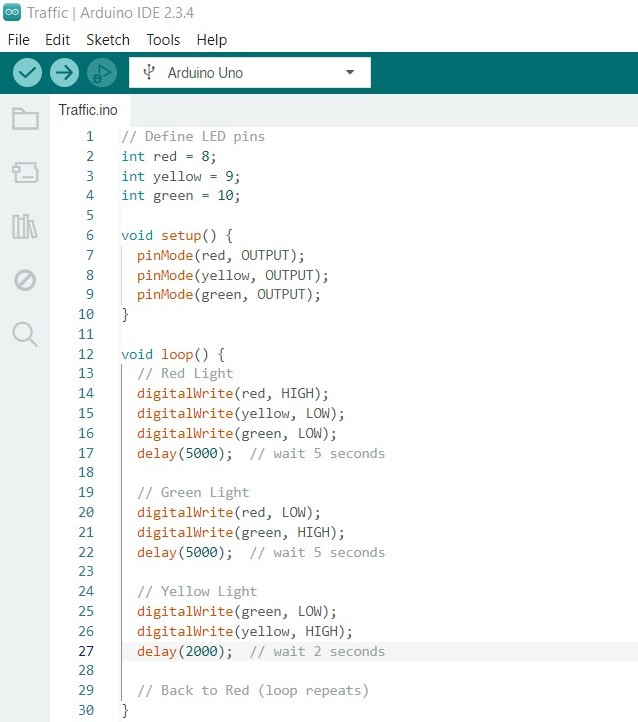The width and height of the screenshot is (638, 722).
Task: Click line number 30 in the gutter
Action: point(86,710)
